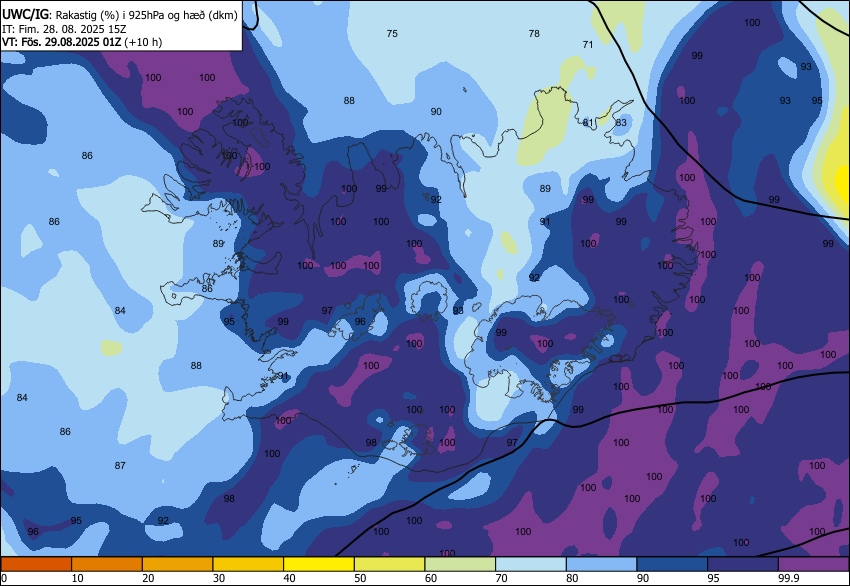Click the 20–30 legend color swatch
The width and height of the screenshot is (850, 586).
click(x=178, y=564)
